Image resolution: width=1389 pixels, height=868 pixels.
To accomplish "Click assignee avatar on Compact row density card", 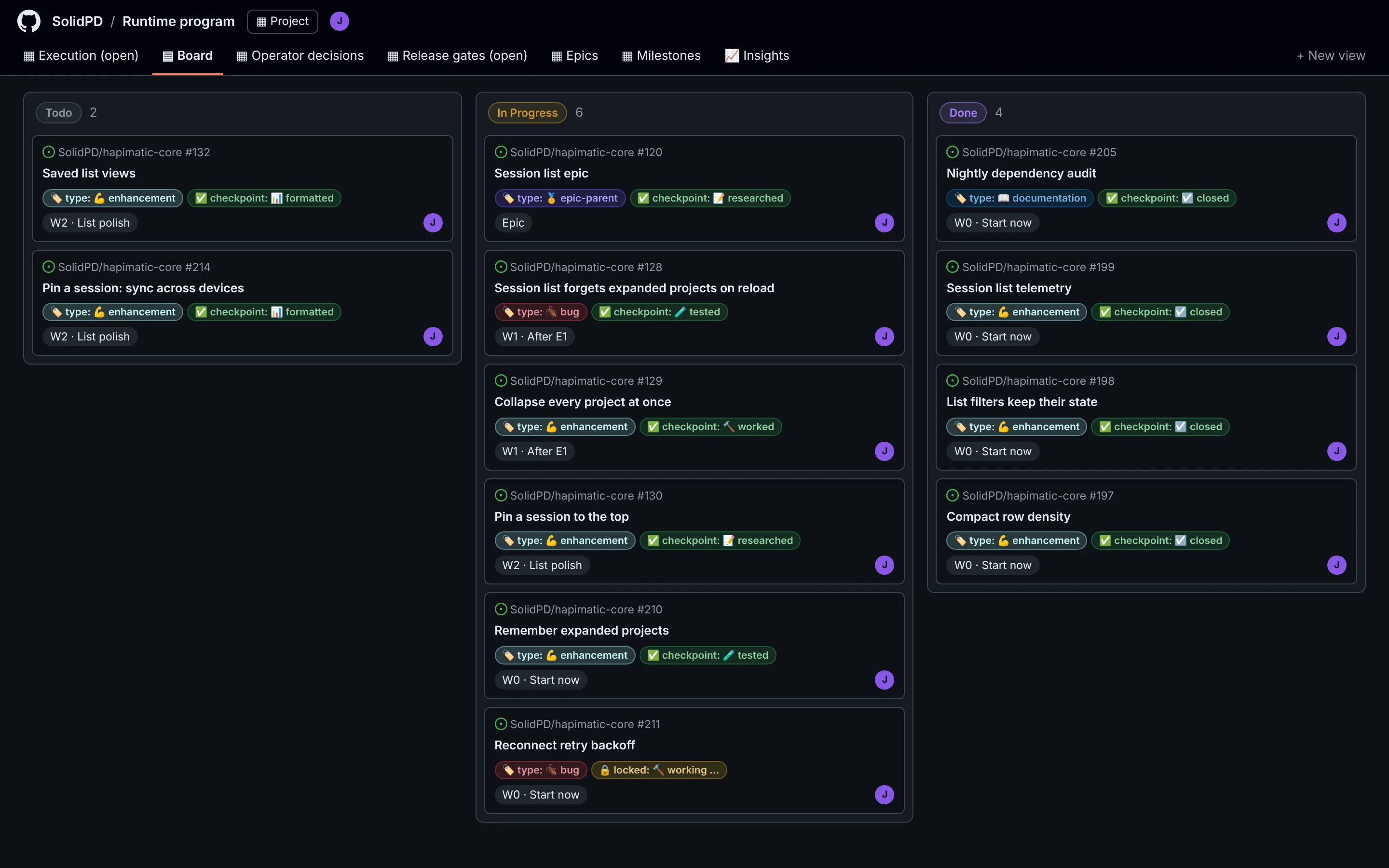I will [1337, 565].
